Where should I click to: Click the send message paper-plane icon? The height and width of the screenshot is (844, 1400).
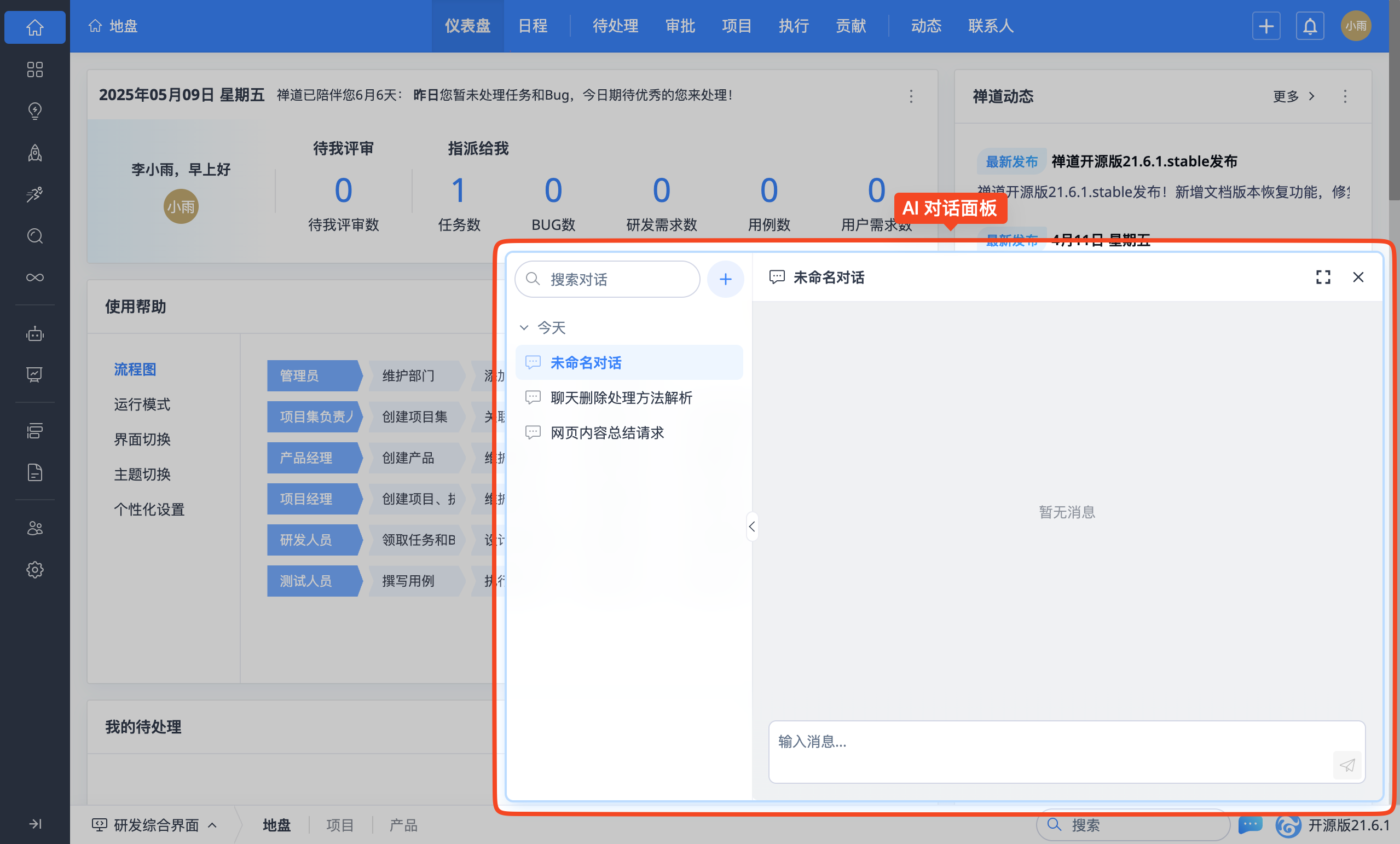point(1346,765)
